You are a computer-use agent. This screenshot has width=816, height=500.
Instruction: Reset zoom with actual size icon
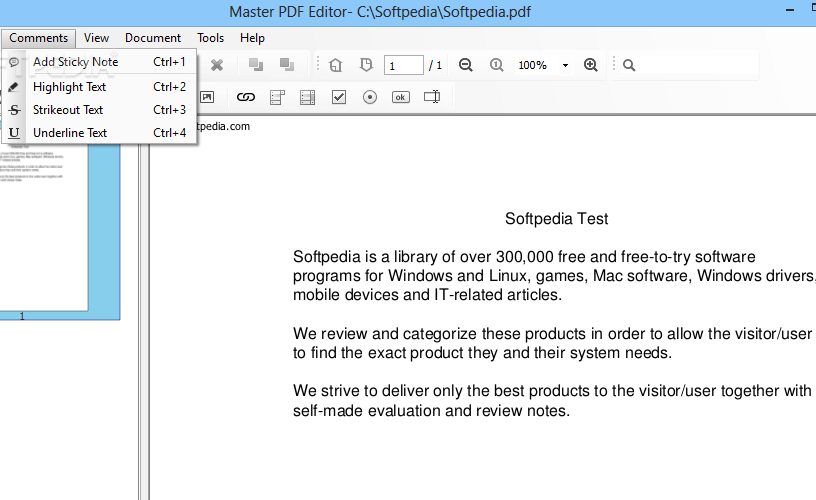pyautogui.click(x=496, y=65)
